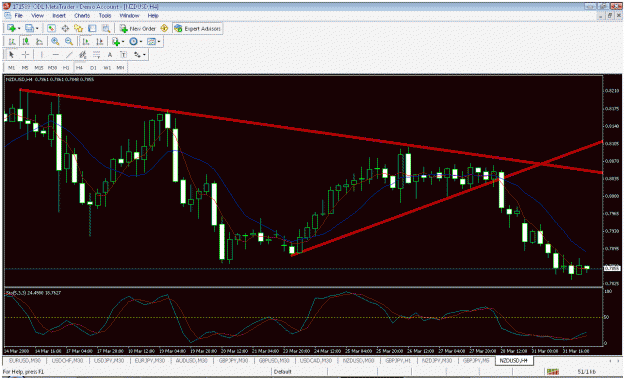
Task: Click the connection status bars indicator
Action: pyautogui.click(x=552, y=372)
